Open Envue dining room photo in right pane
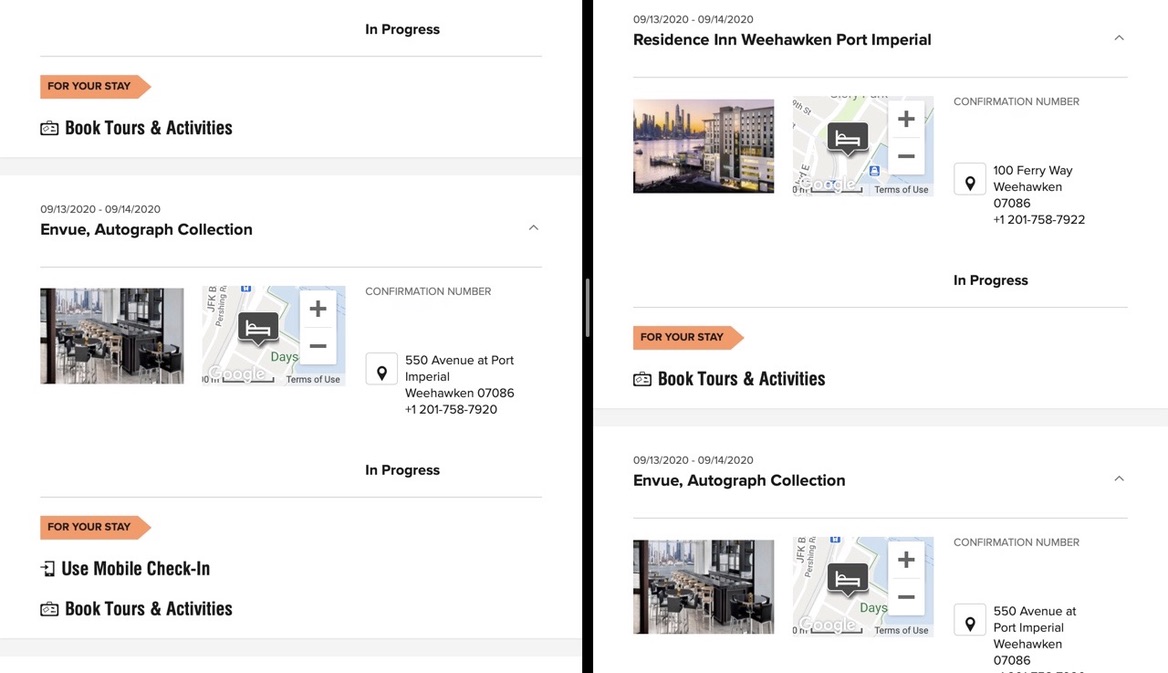The width and height of the screenshot is (1168, 673). [703, 587]
